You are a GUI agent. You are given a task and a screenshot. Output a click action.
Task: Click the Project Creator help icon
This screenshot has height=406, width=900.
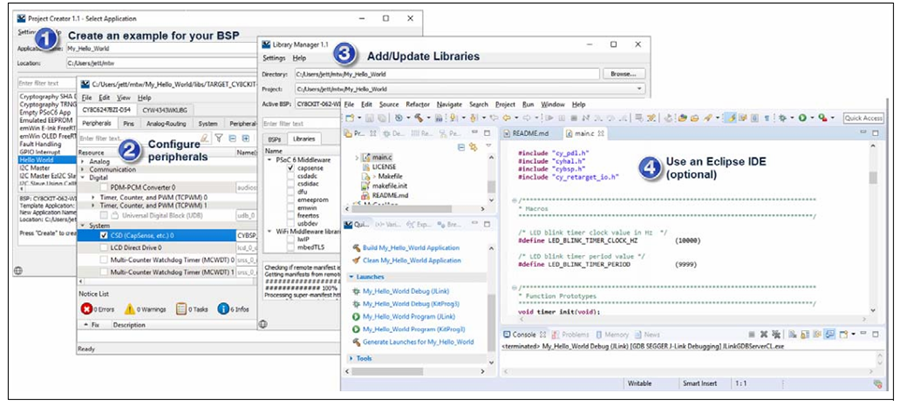(18, 270)
